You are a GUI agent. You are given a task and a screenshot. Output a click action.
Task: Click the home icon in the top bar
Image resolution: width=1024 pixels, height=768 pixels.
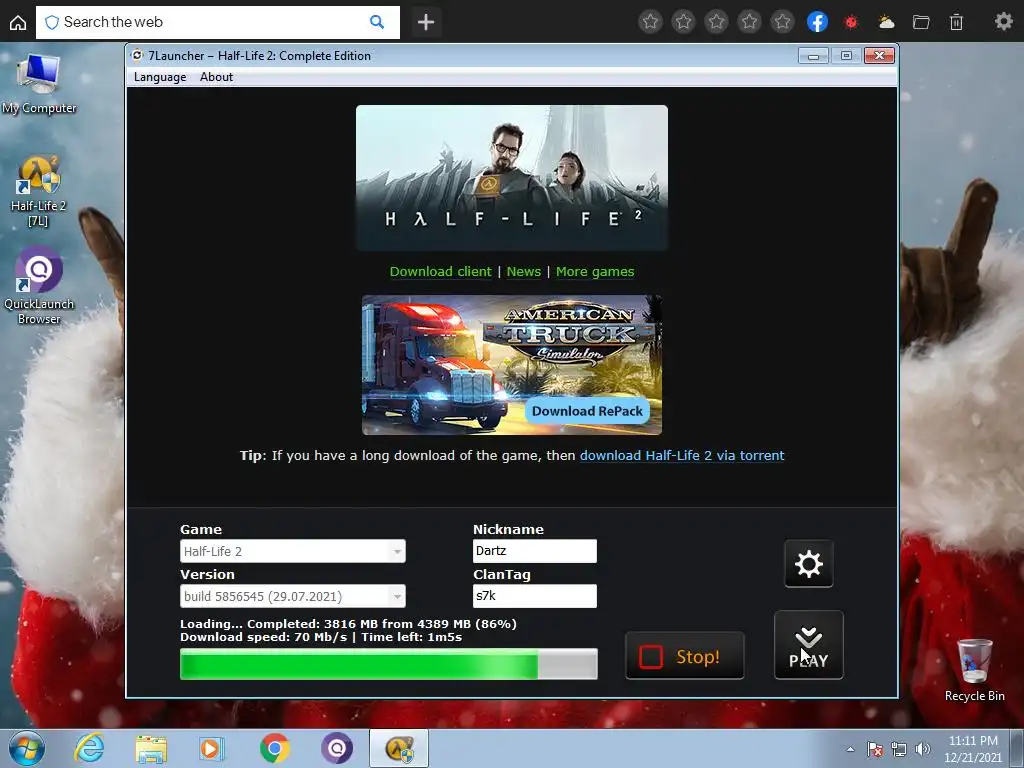18,22
